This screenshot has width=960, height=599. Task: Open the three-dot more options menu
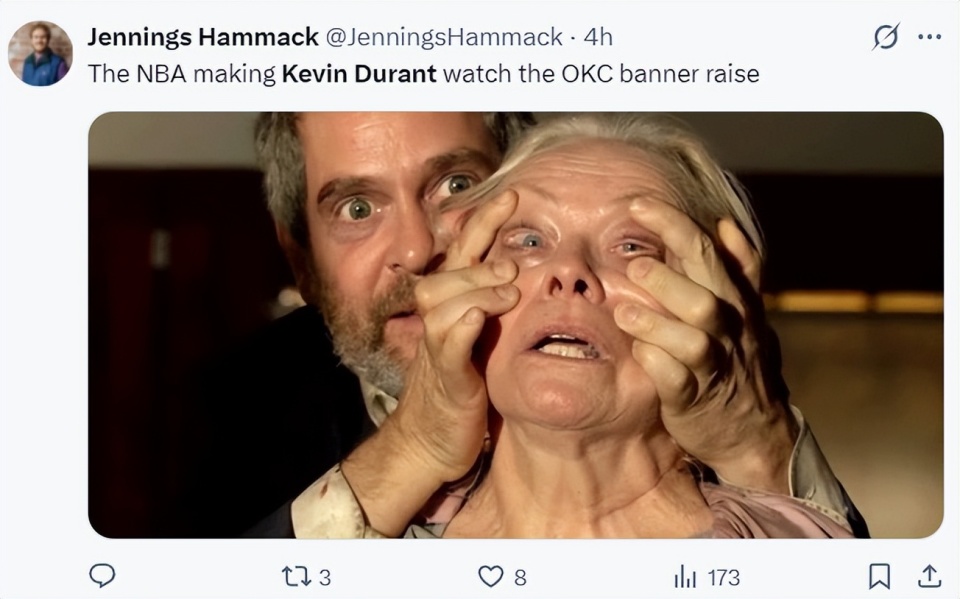click(929, 37)
